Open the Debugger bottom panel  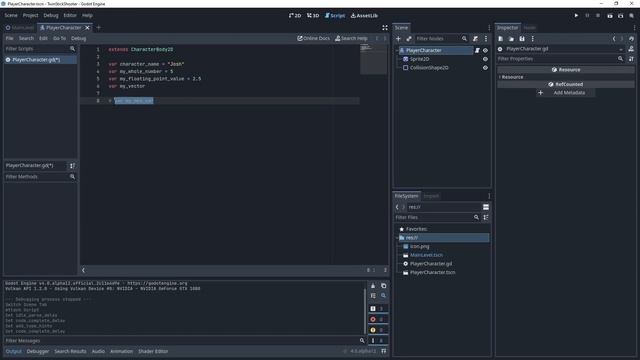pos(38,351)
